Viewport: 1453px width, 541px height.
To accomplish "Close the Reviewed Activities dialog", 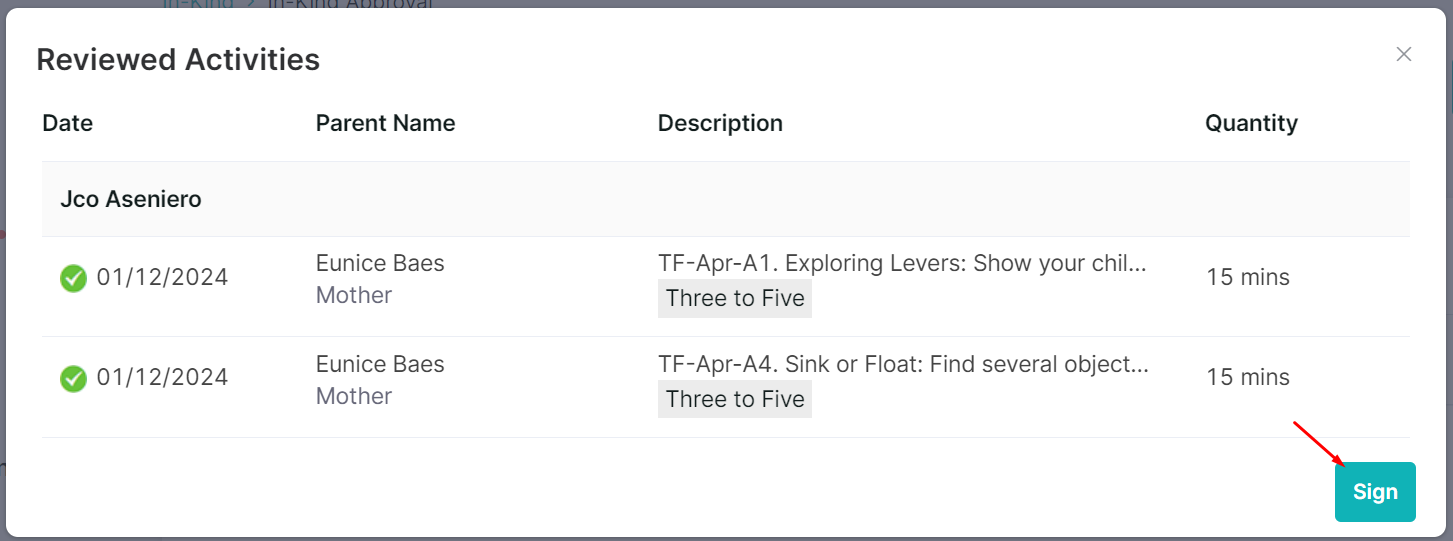I will (x=1404, y=54).
